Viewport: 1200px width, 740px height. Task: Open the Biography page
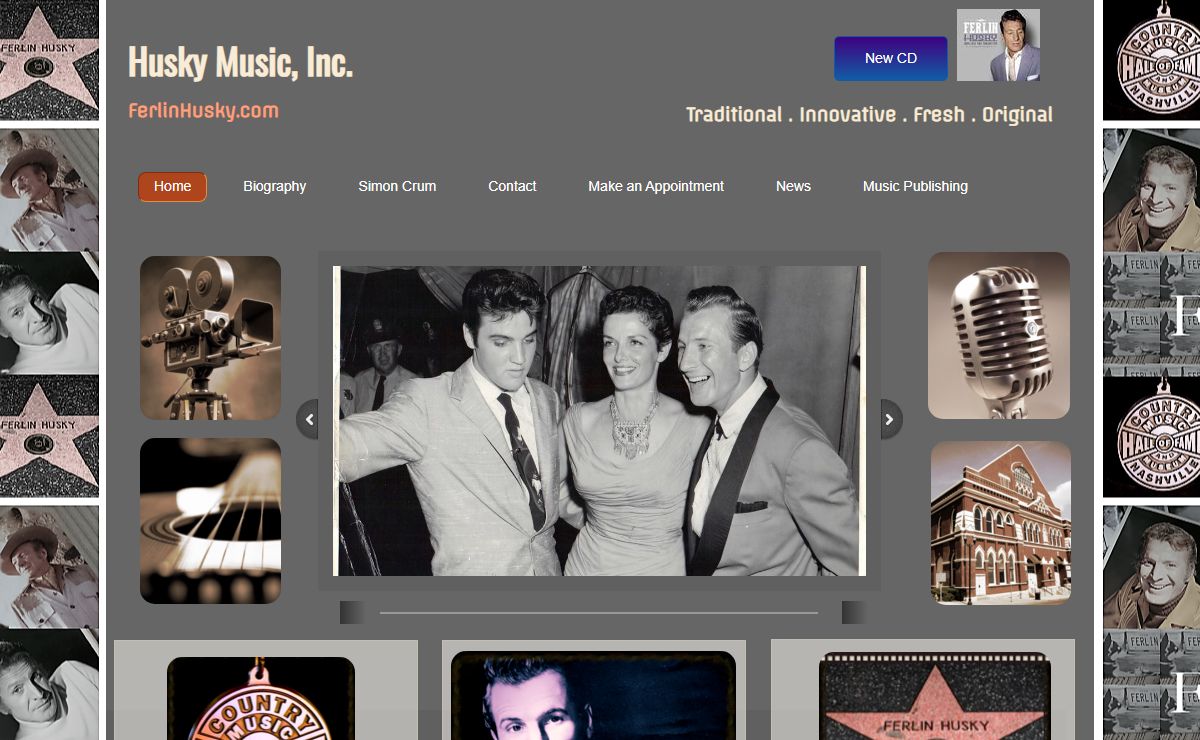(275, 186)
